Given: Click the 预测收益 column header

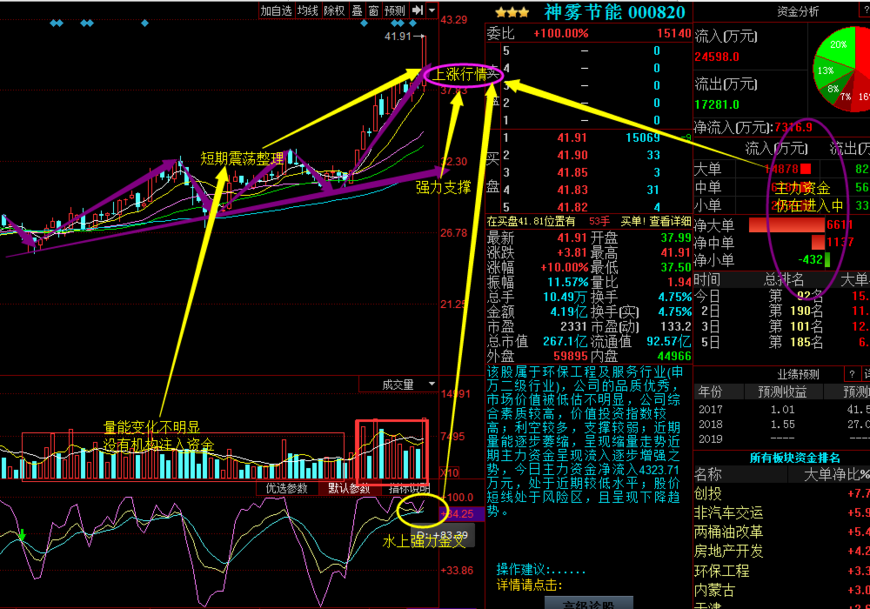Looking at the screenshot, I should point(782,392).
